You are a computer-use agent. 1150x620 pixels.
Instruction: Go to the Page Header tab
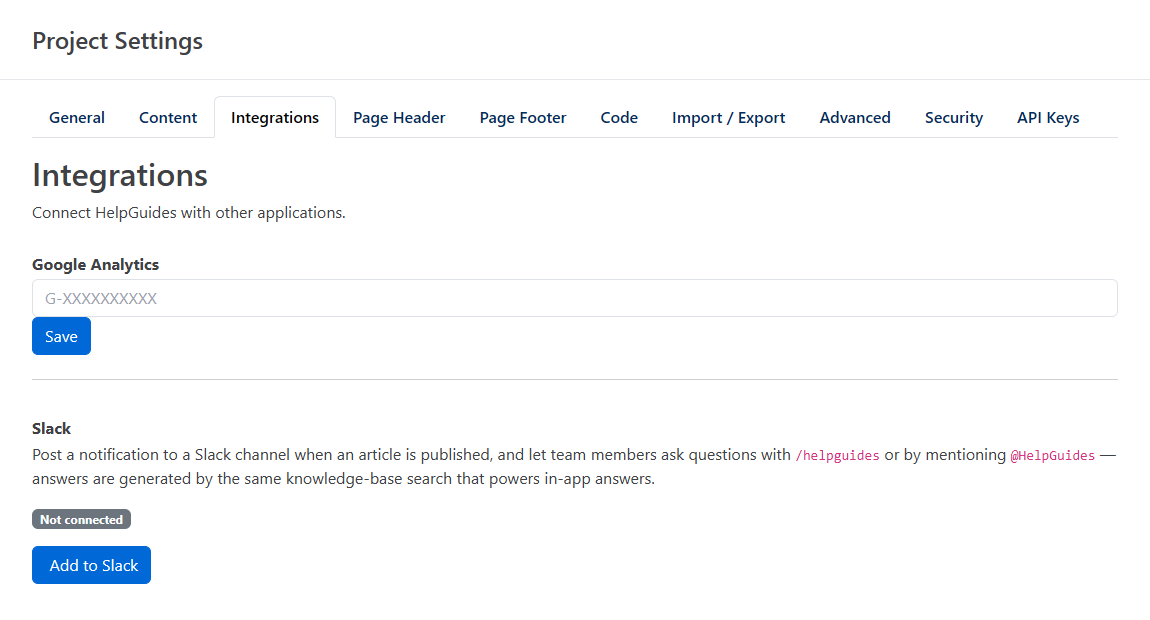coord(399,117)
